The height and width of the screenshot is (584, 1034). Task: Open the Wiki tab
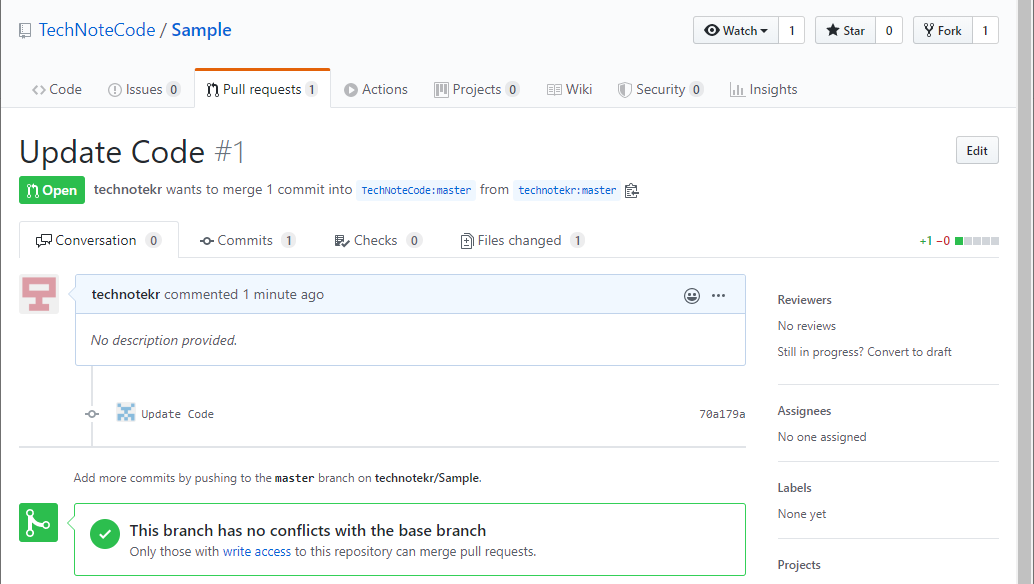point(569,89)
